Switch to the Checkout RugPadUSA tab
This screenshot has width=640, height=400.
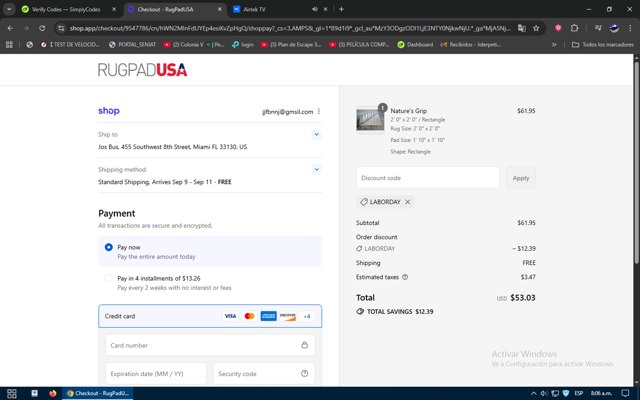coord(175,9)
